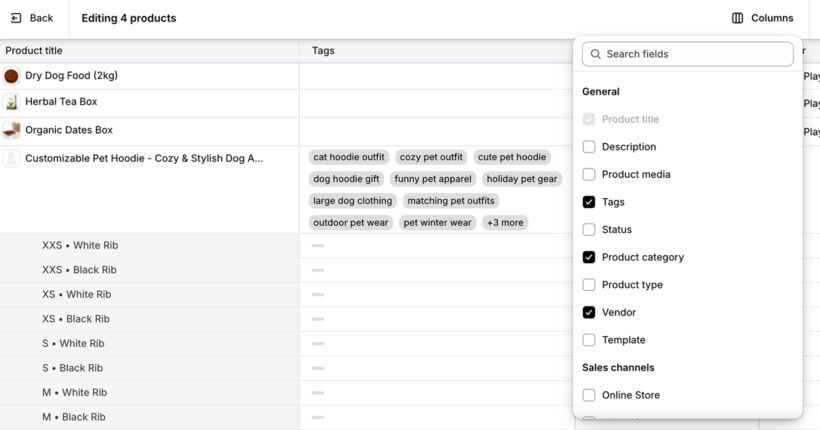Viewport: 820px width, 430px height.
Task: Click the Organic Dates Box title cell
Action: (x=150, y=131)
